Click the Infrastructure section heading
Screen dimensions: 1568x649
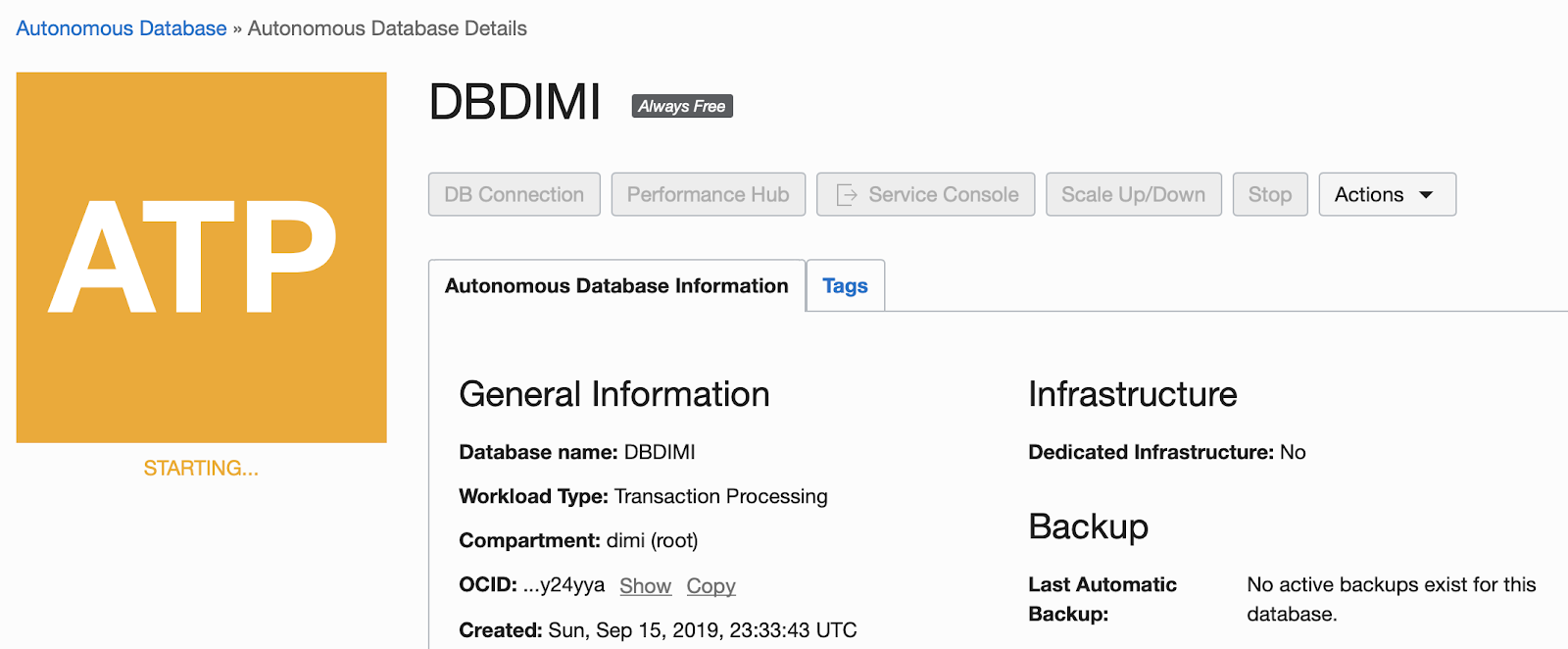click(1132, 394)
